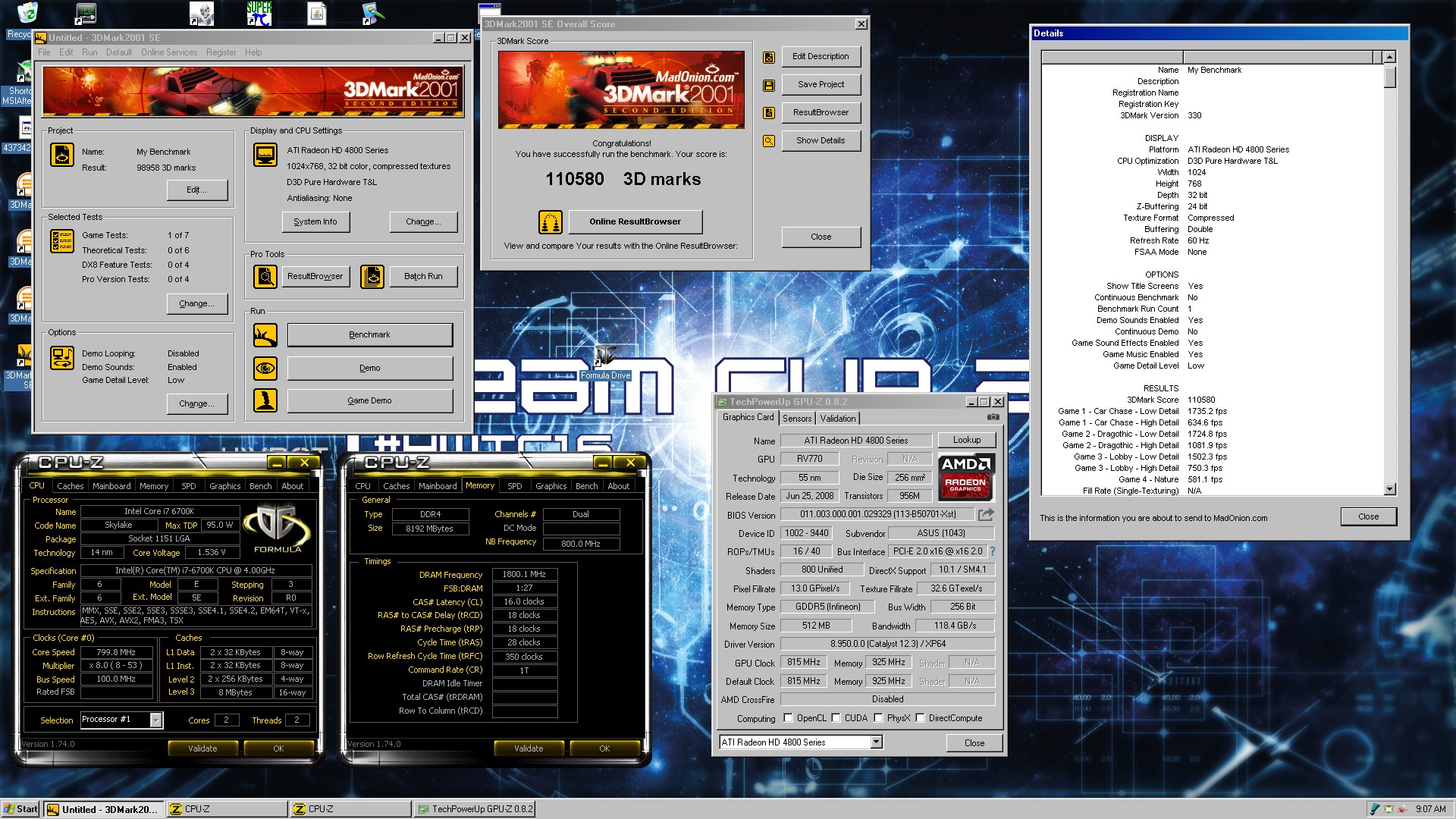The image size is (1456, 819).
Task: Click the Project icon in 3DMark2001 window
Action: click(x=62, y=155)
